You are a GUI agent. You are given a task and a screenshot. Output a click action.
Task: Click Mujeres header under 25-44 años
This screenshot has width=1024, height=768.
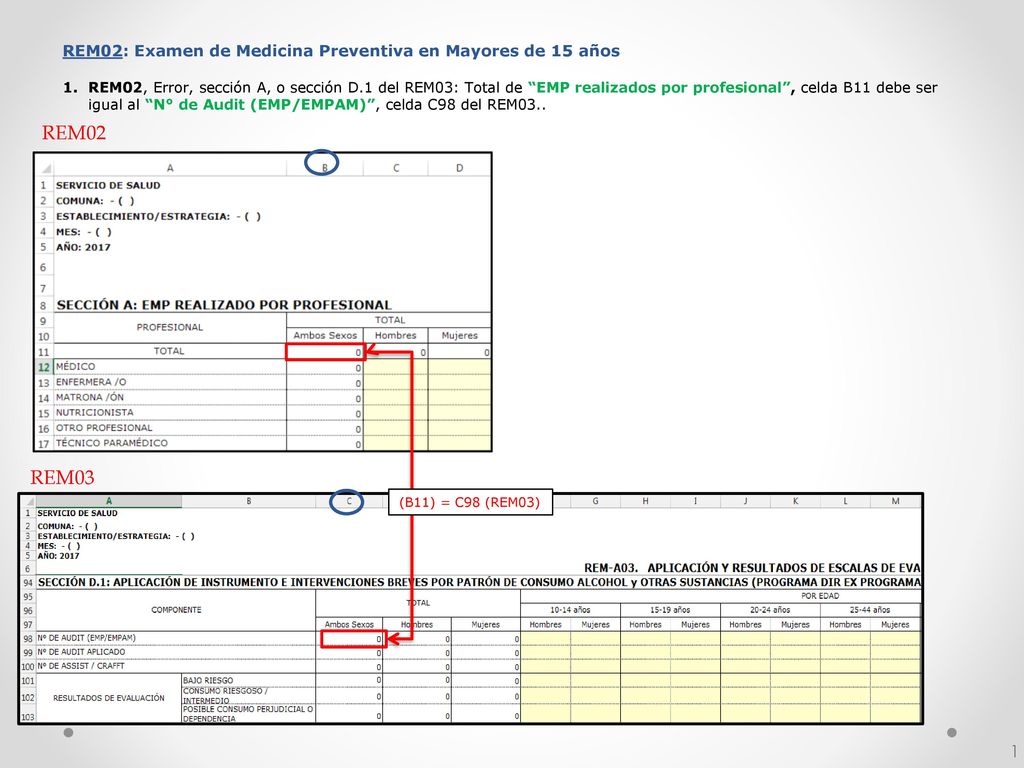895,624
